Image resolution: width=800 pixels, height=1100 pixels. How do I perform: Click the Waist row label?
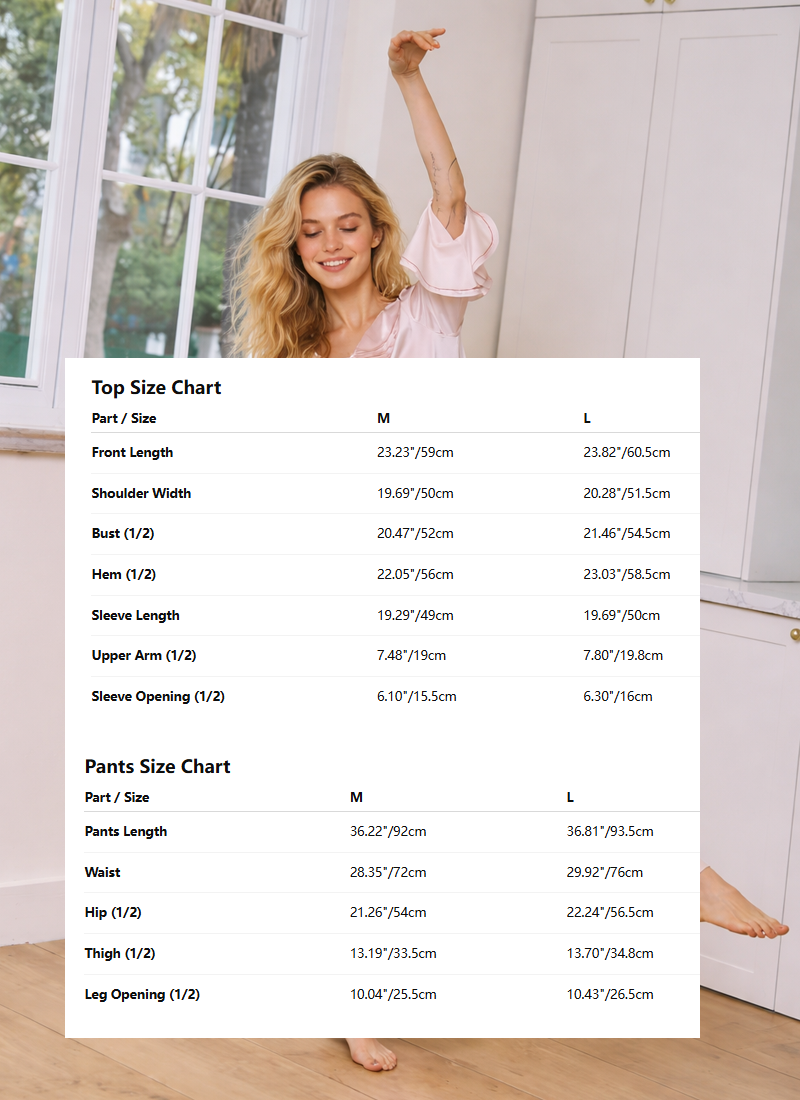click(x=102, y=873)
